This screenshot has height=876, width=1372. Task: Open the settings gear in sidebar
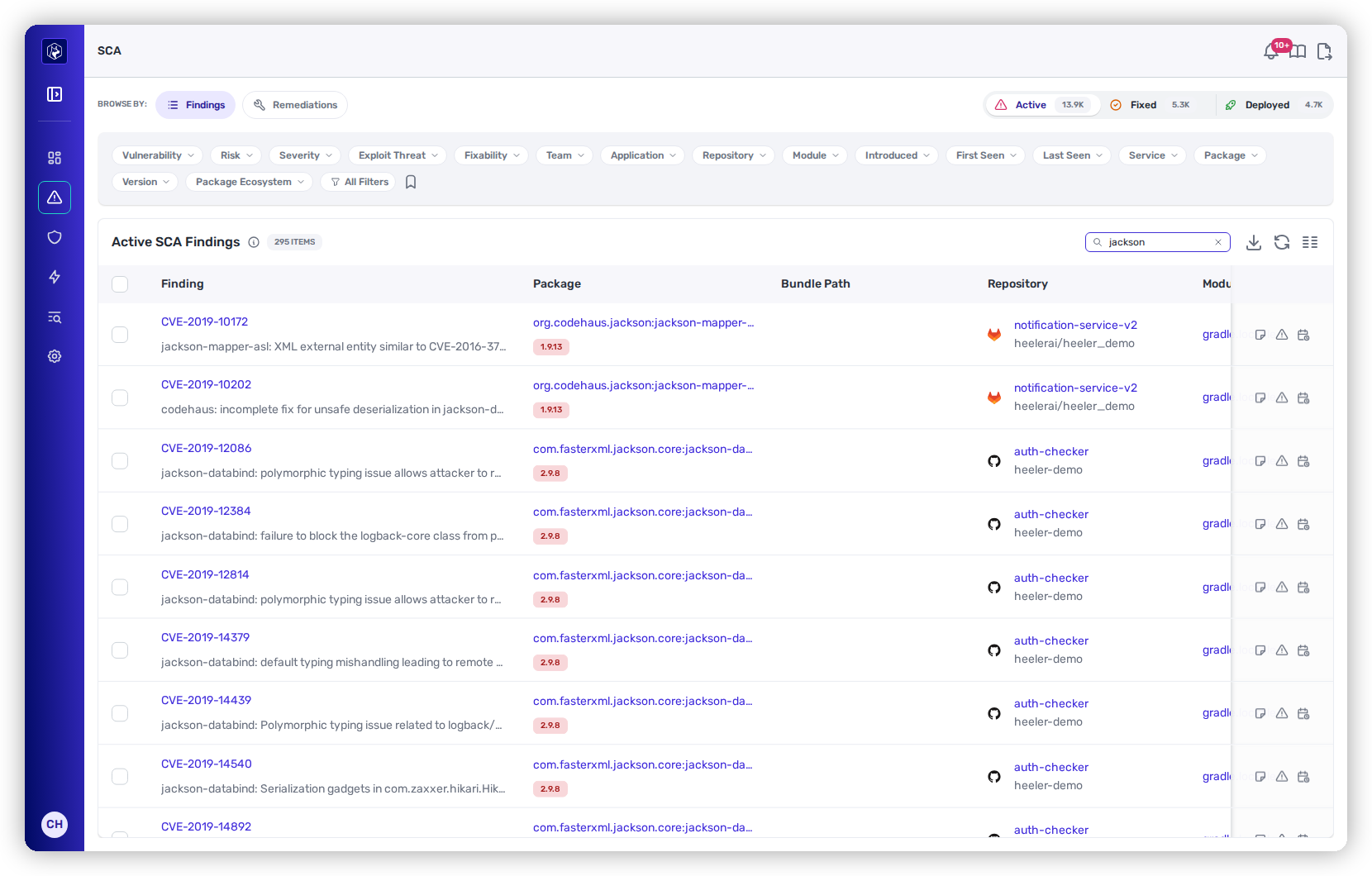(55, 356)
